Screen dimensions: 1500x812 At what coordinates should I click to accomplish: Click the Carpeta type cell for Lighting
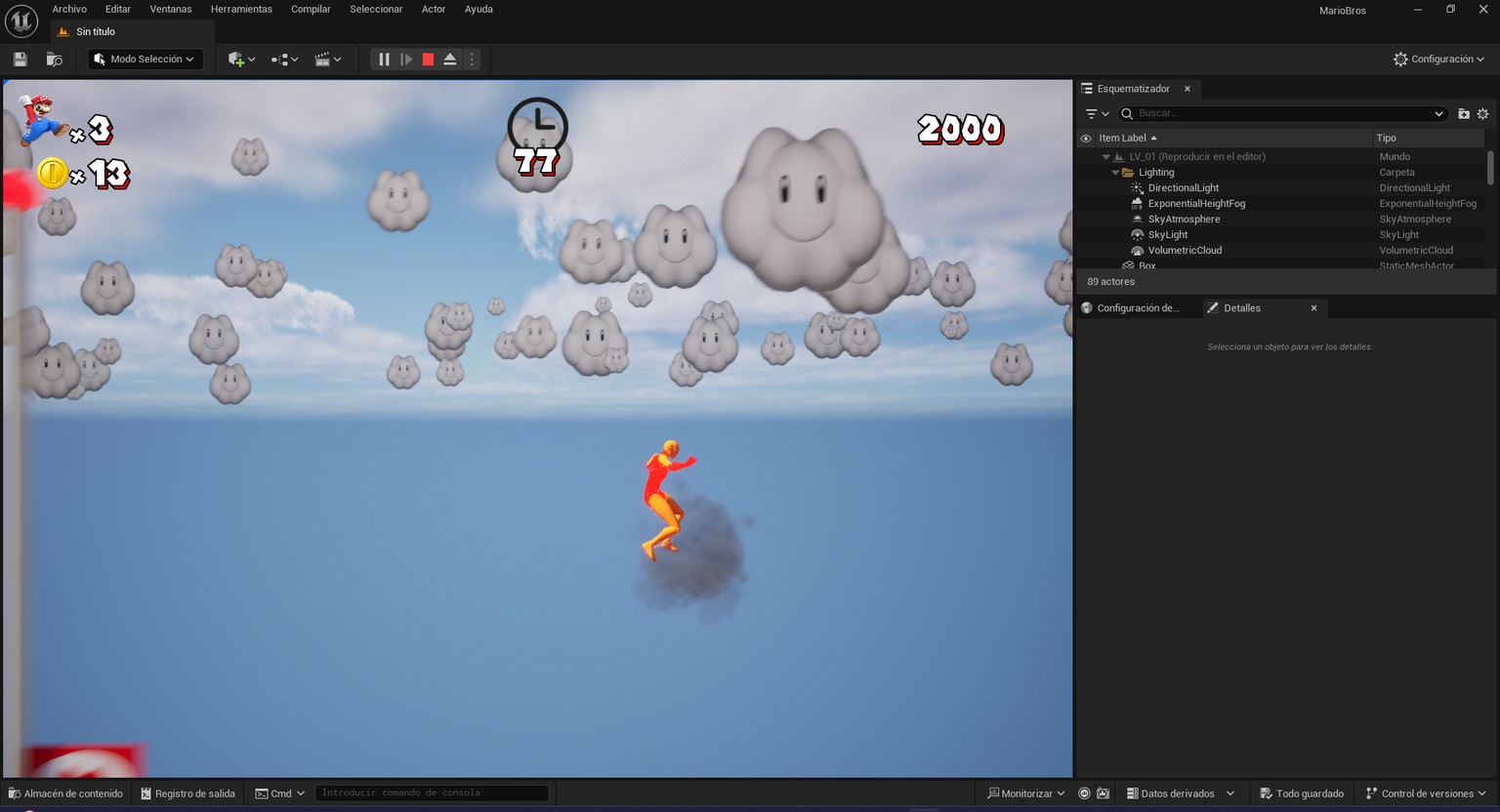[x=1396, y=173]
